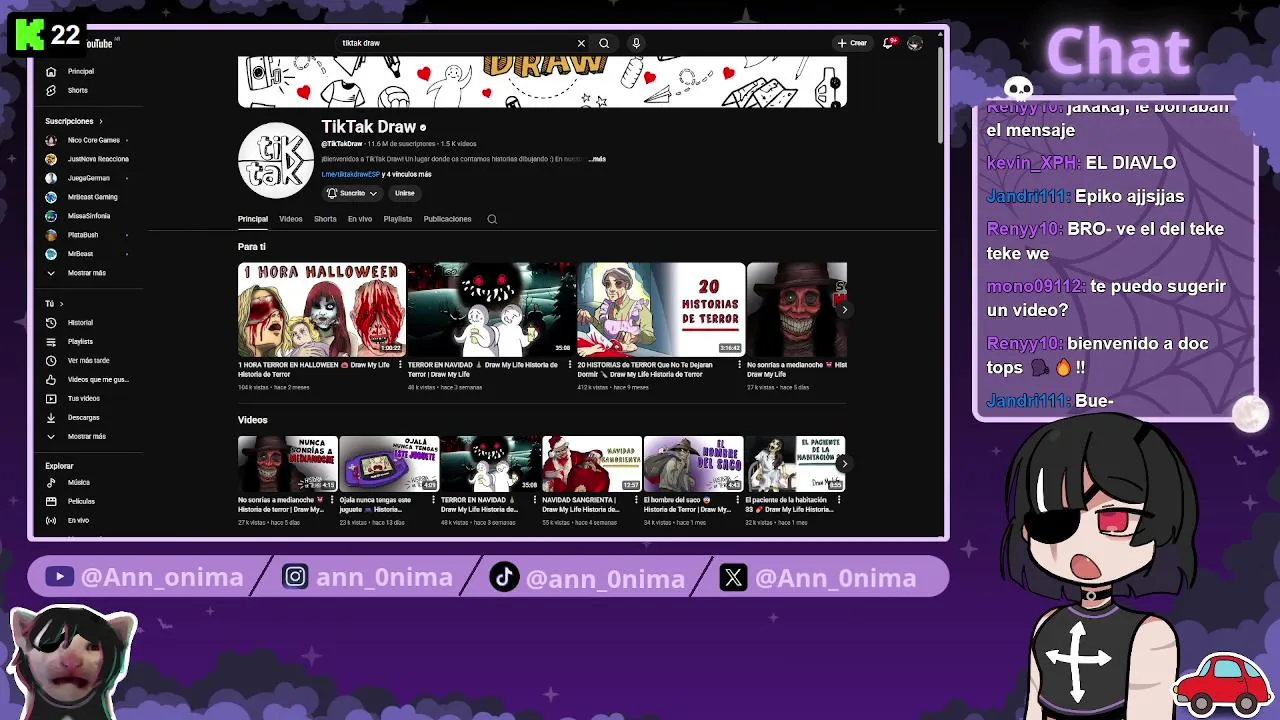Expand the Suscripciones section chevron
Screen dimensions: 1280x720
[100, 121]
